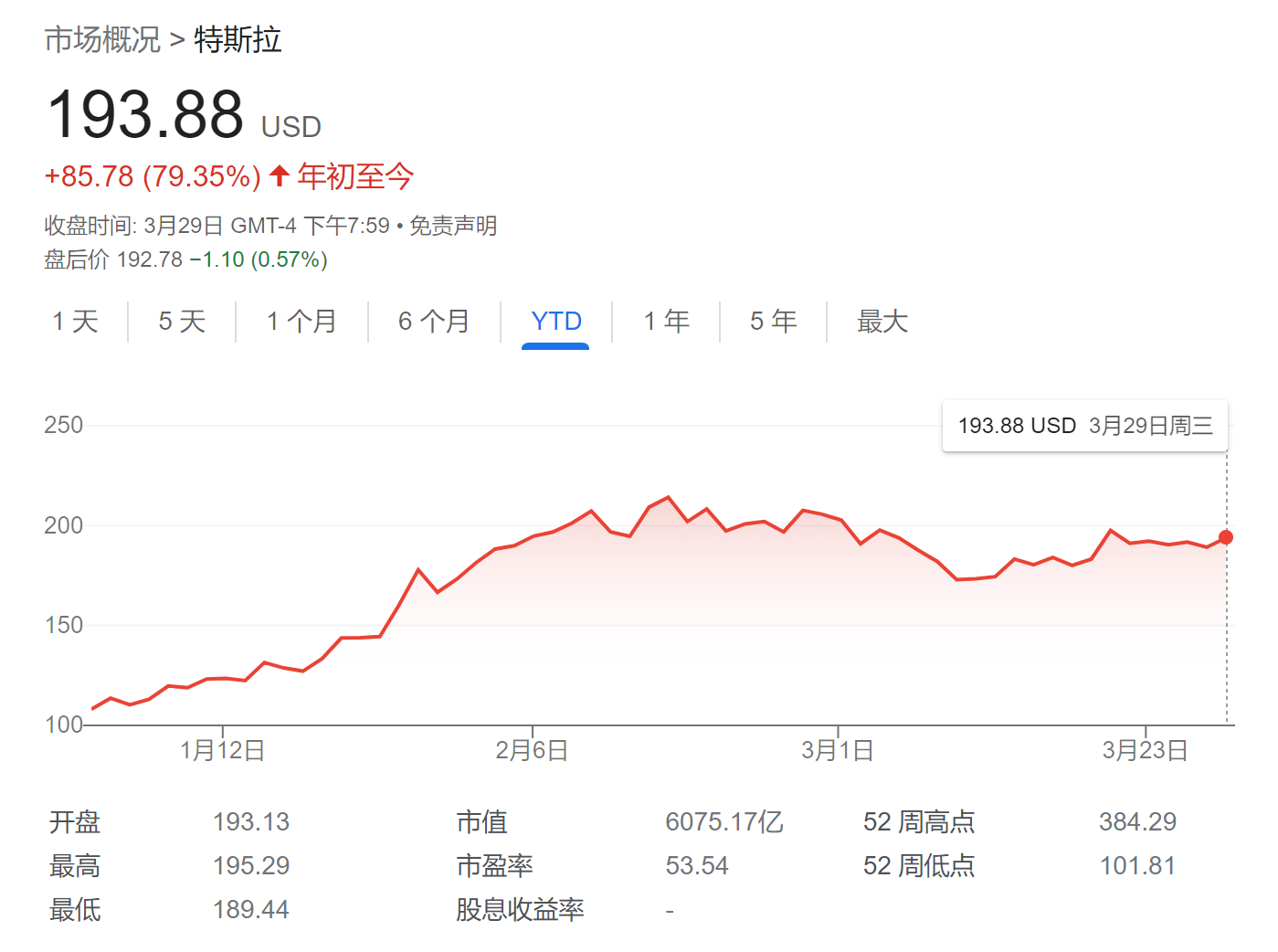Show the 1 个月 chart range

[301, 322]
